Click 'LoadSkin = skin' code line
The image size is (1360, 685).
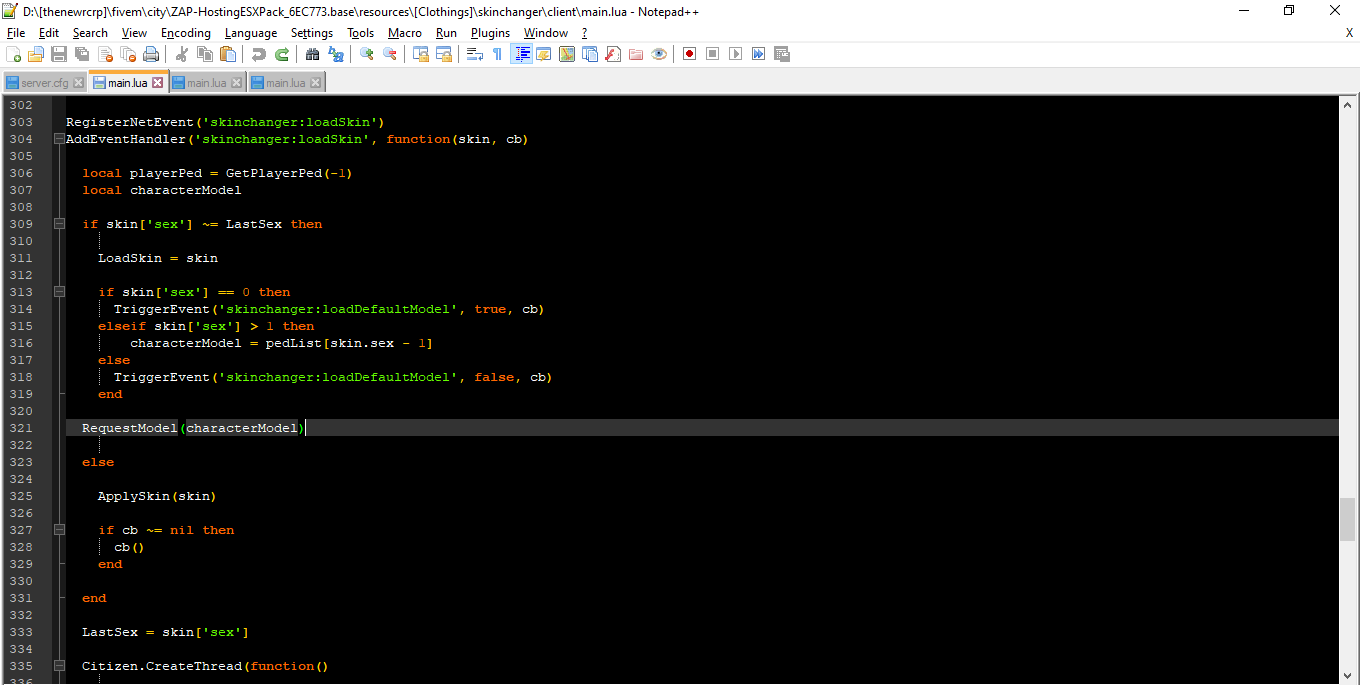pos(157,258)
